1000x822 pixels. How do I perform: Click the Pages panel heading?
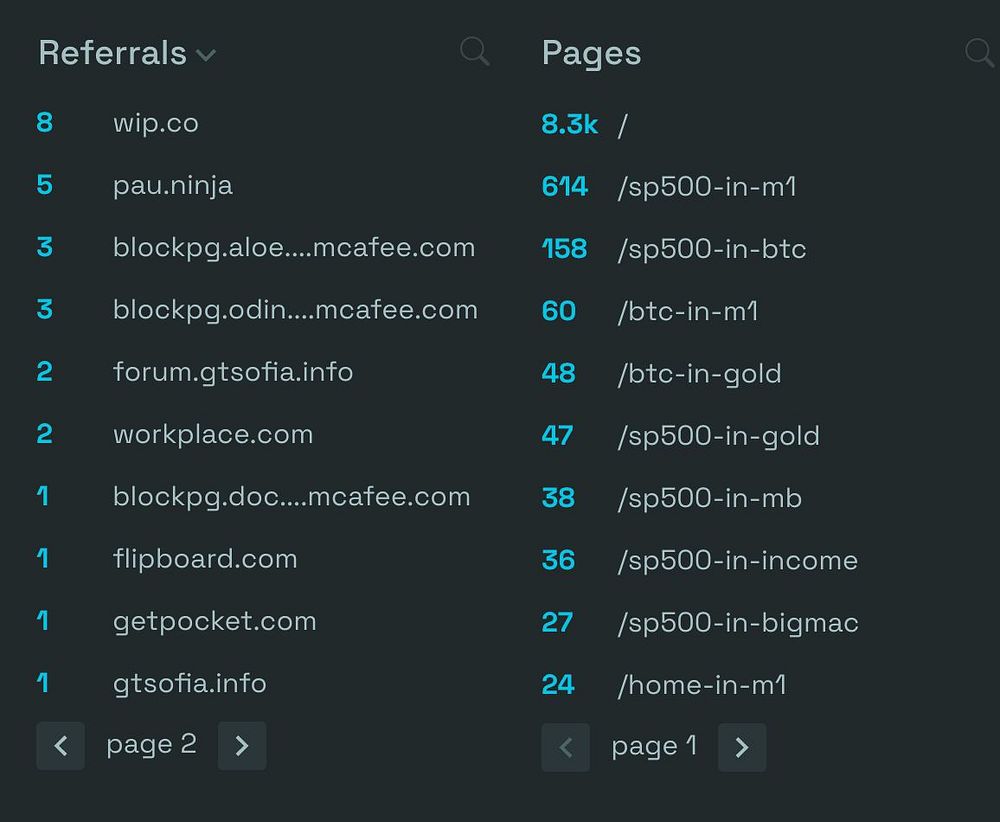click(591, 53)
